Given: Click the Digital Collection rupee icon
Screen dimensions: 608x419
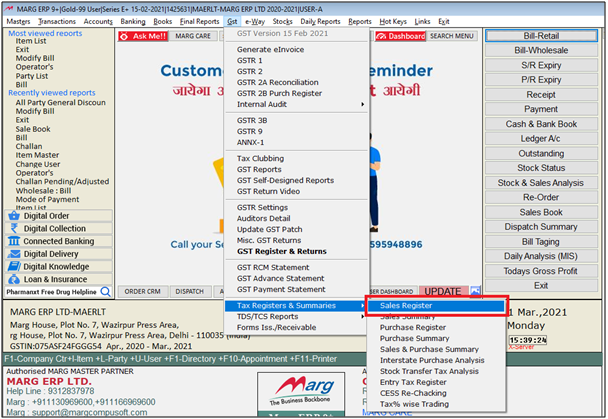Looking at the screenshot, I should coord(14,228).
